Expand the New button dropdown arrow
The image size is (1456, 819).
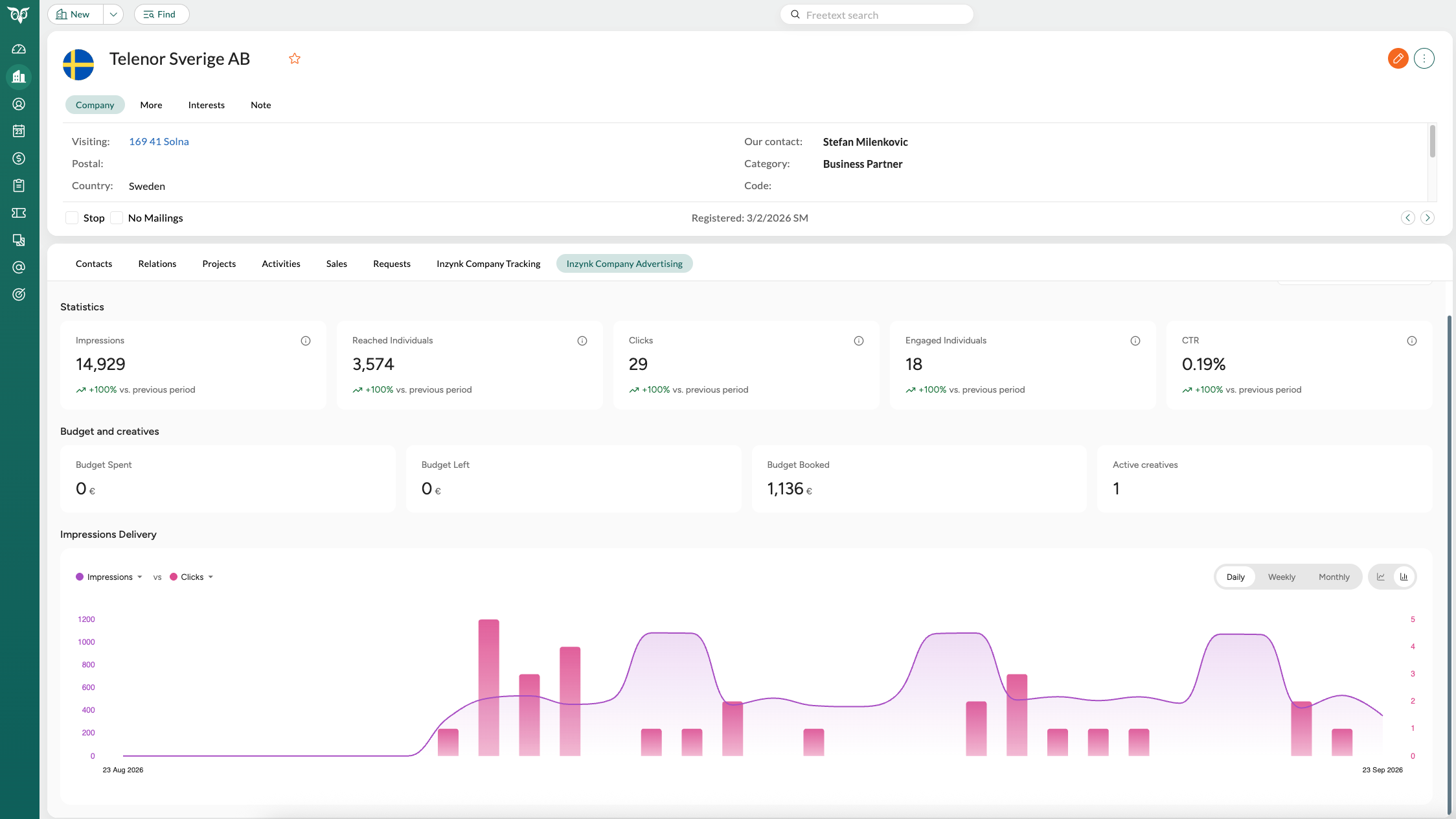pos(113,14)
